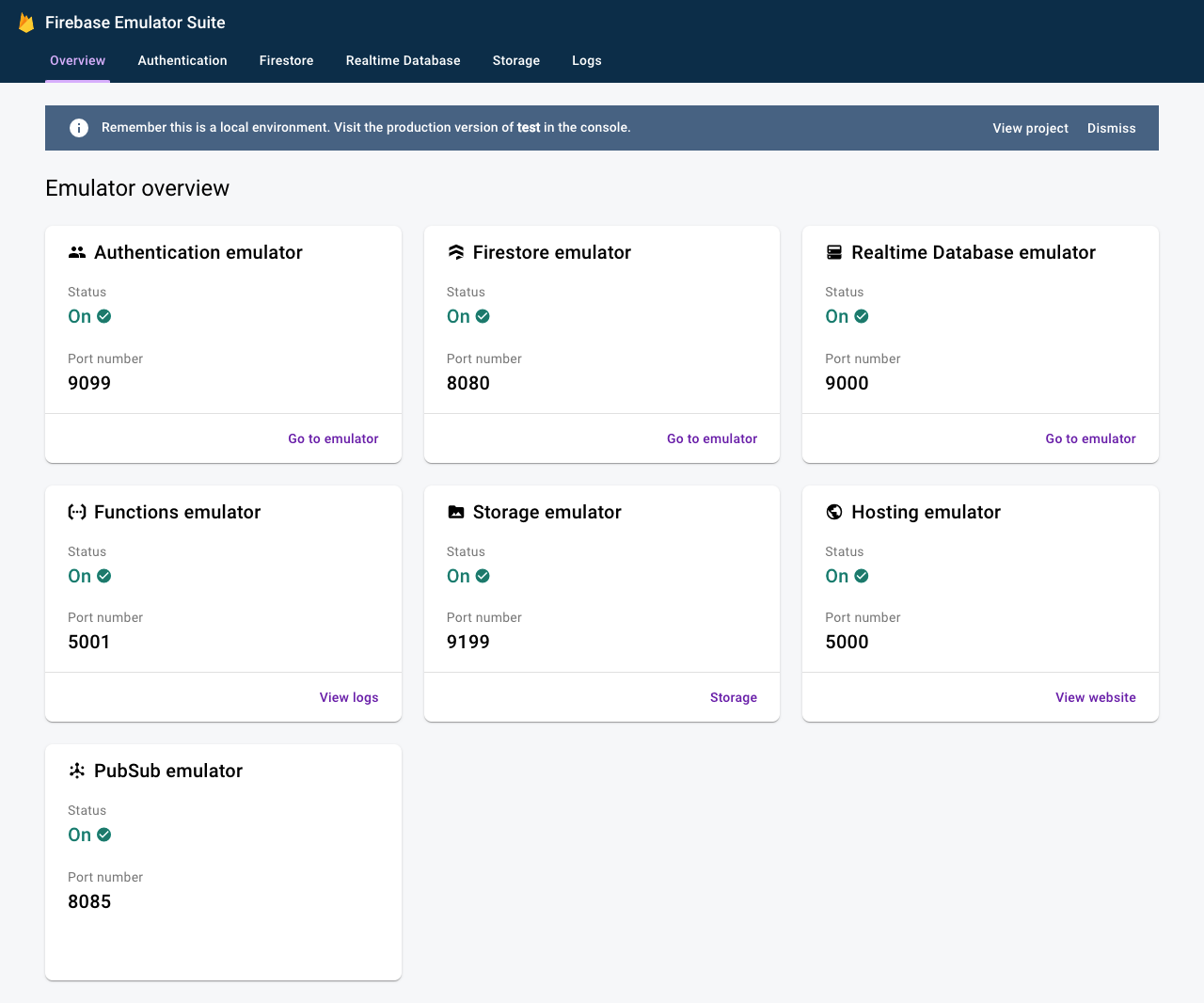Go to emulator for Realtime Database

coord(1091,438)
